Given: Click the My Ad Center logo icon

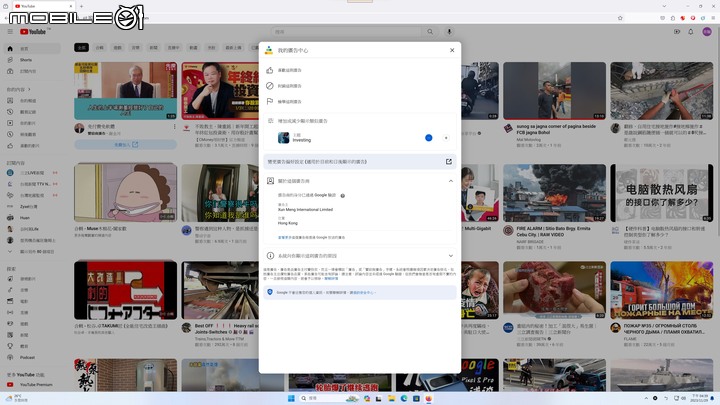Looking at the screenshot, I should tap(269, 50).
